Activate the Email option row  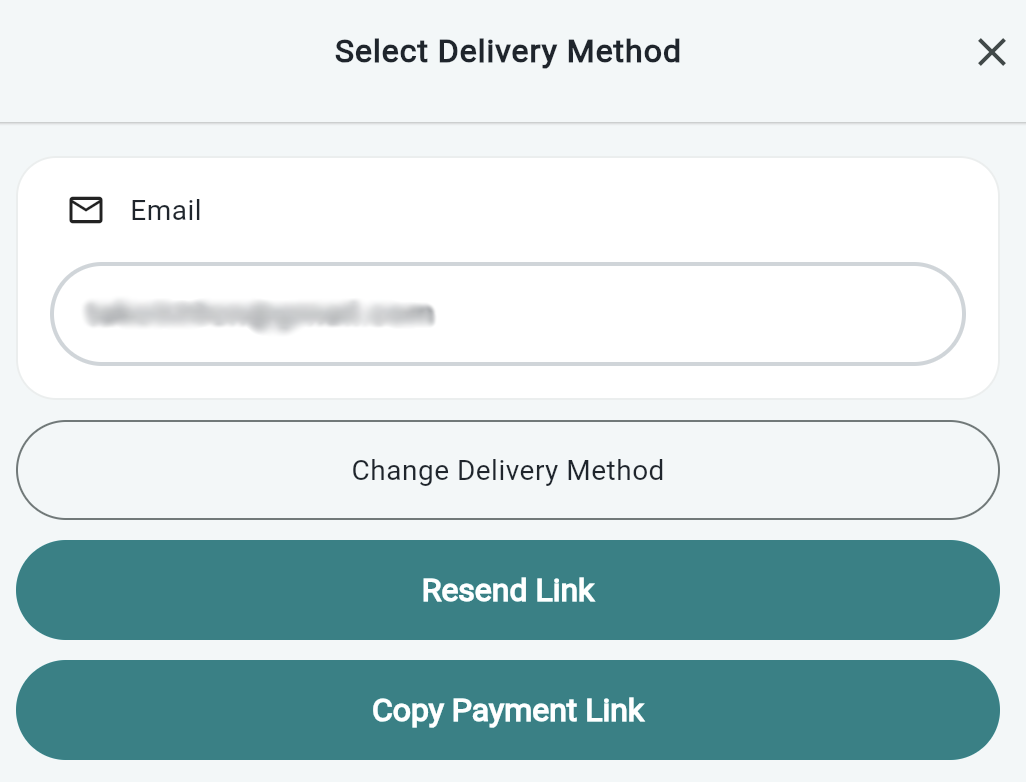(508, 210)
